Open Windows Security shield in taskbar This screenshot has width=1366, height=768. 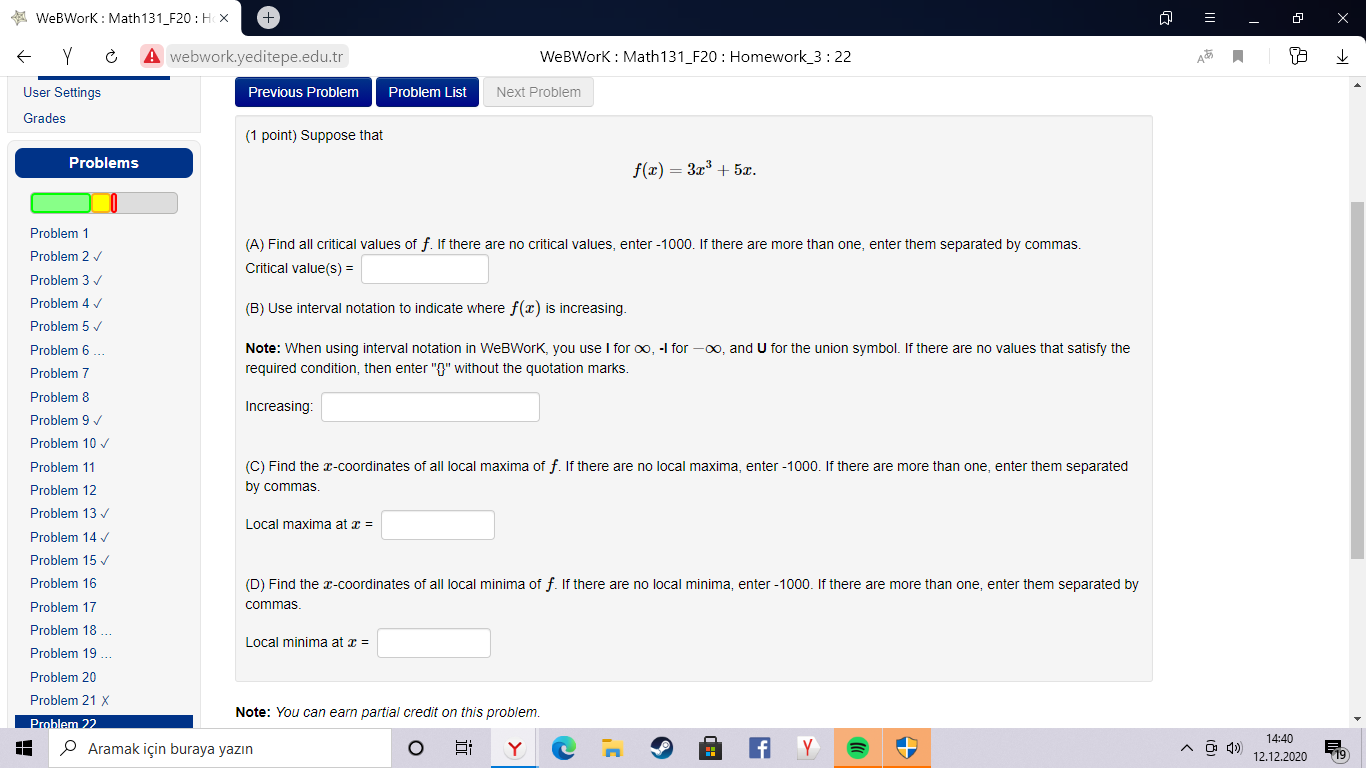[x=906, y=748]
